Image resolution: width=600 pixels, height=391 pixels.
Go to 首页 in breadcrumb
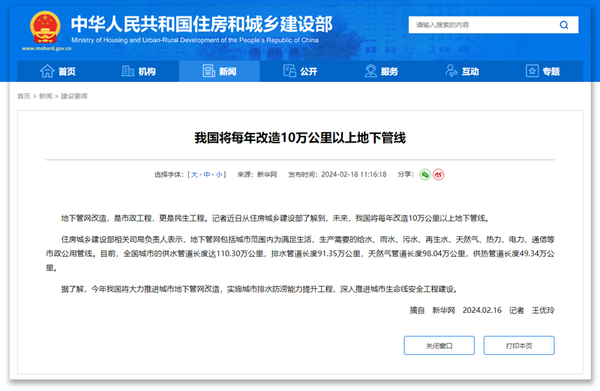pos(24,96)
